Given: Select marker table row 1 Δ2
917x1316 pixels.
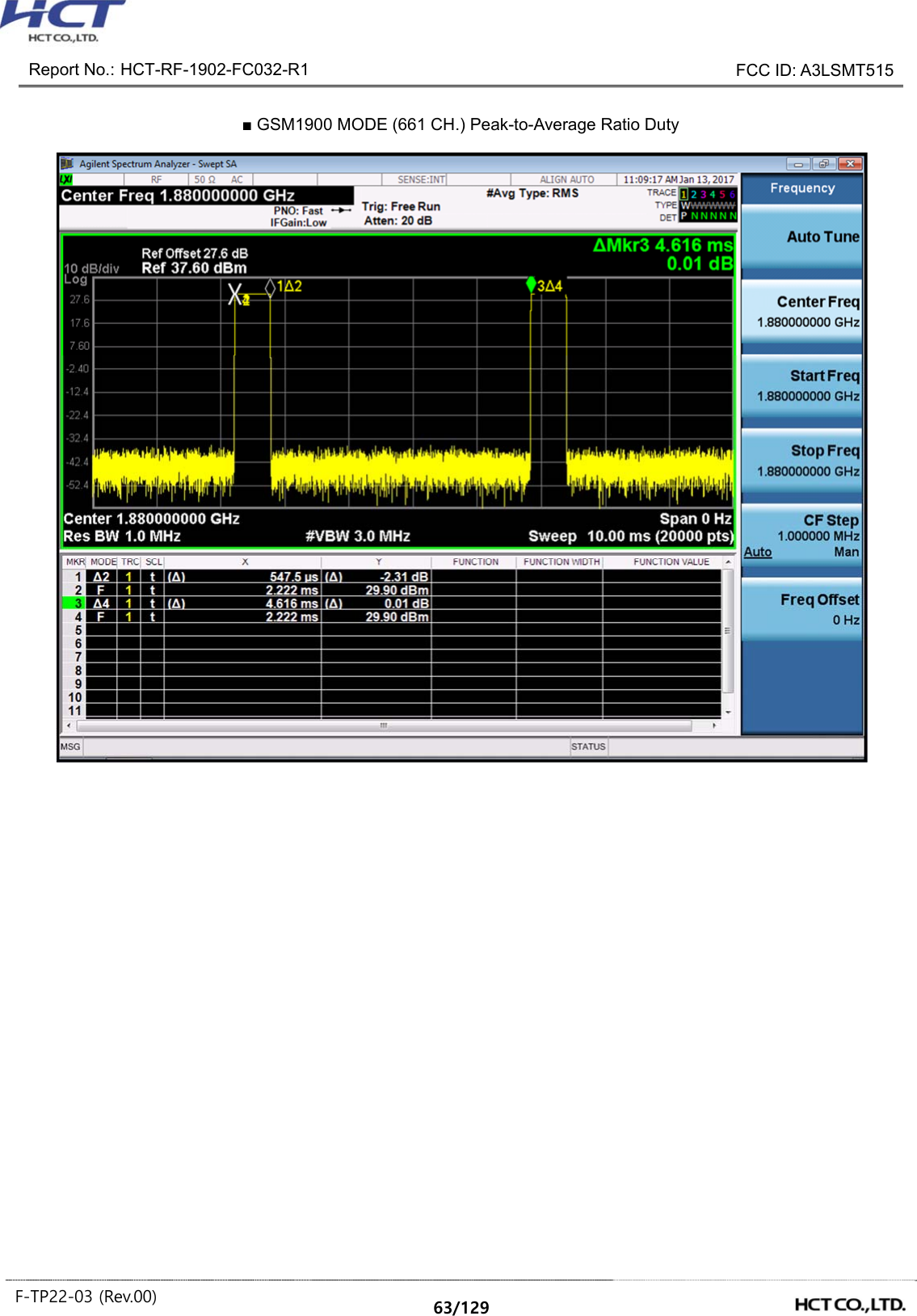Looking at the screenshot, I should (392, 577).
